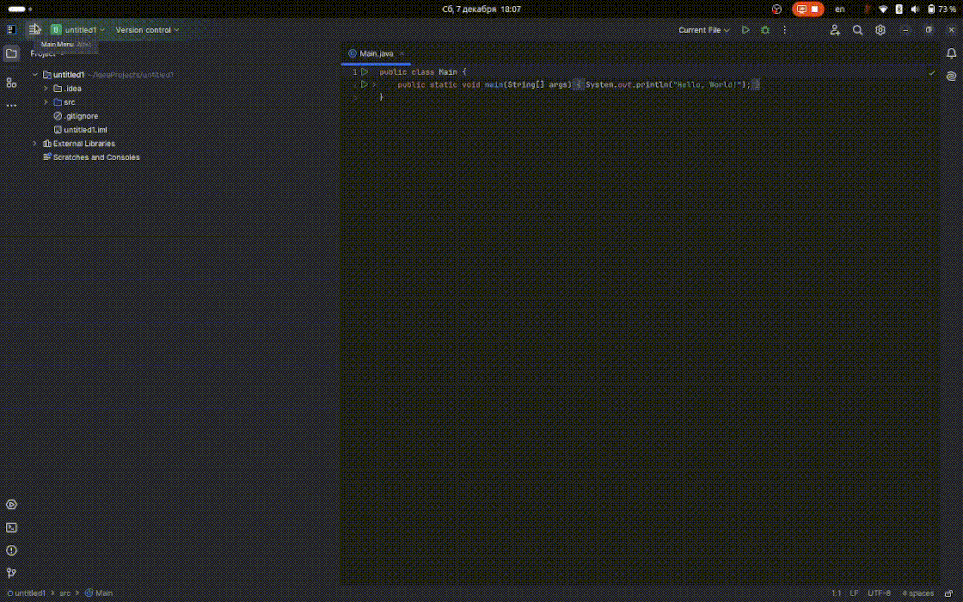Screen dimensions: 963x602
Task: Expand the External Libraries node
Action: 35,143
